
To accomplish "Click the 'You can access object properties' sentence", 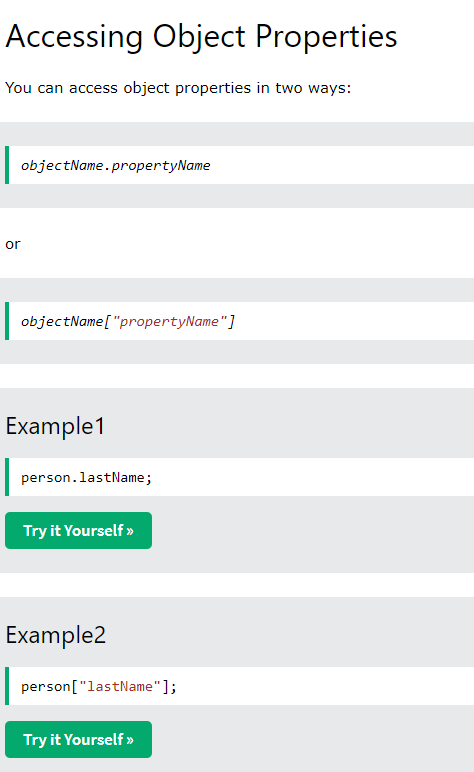I will click(x=178, y=88).
